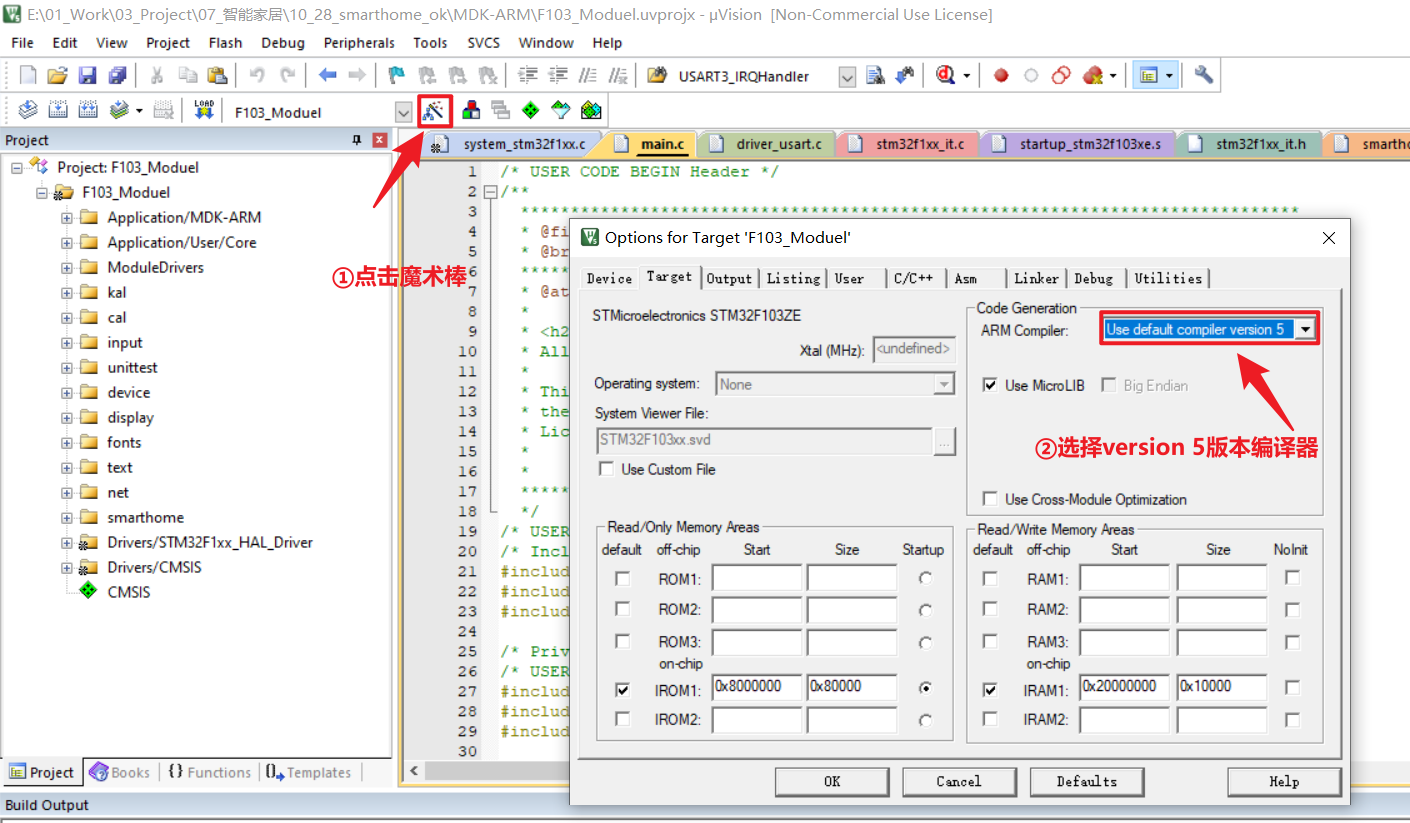Open the Peripherals menu
Viewport: 1410px width, 823px height.
359,43
